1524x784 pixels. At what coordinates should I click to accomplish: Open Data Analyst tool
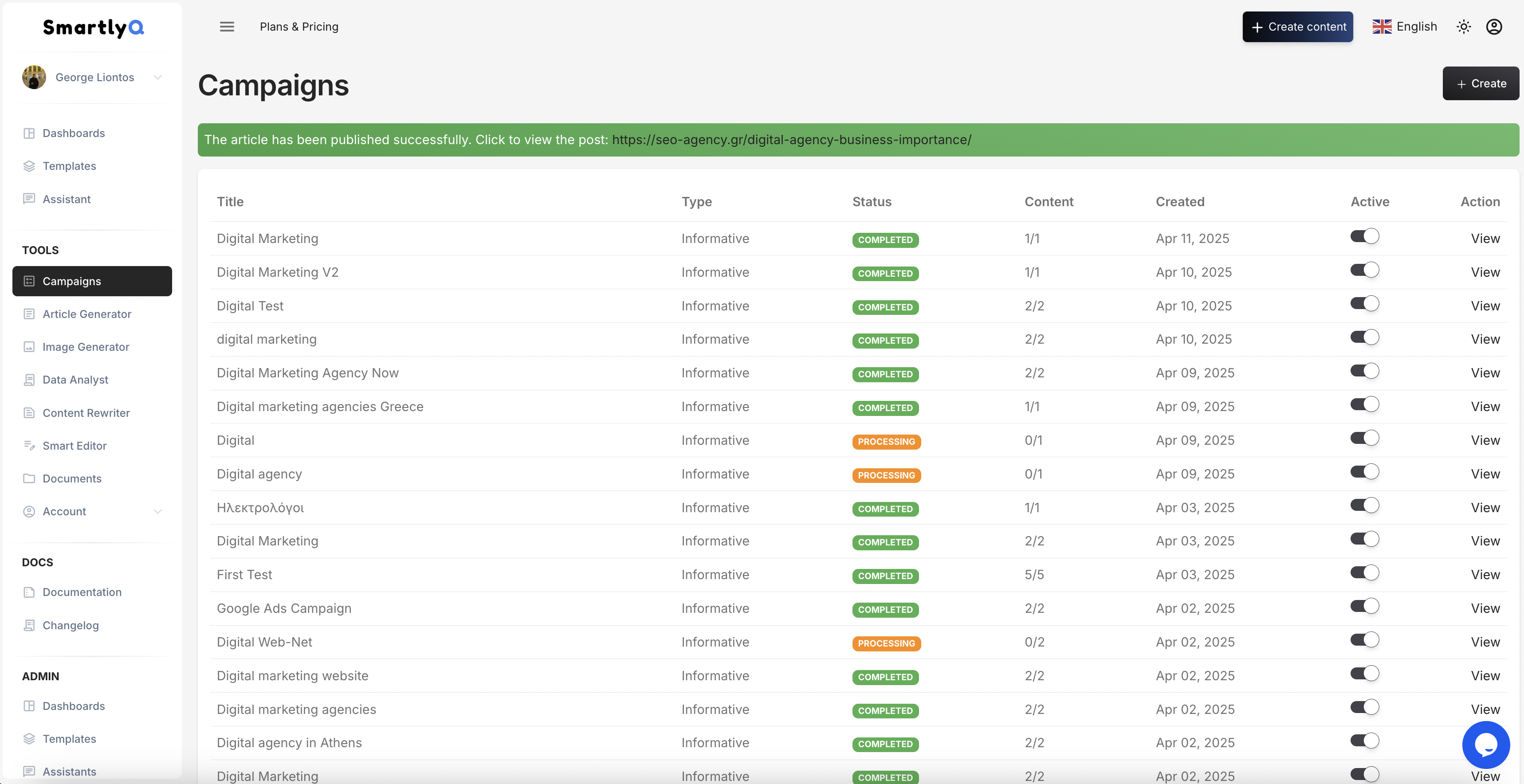pyautogui.click(x=75, y=380)
